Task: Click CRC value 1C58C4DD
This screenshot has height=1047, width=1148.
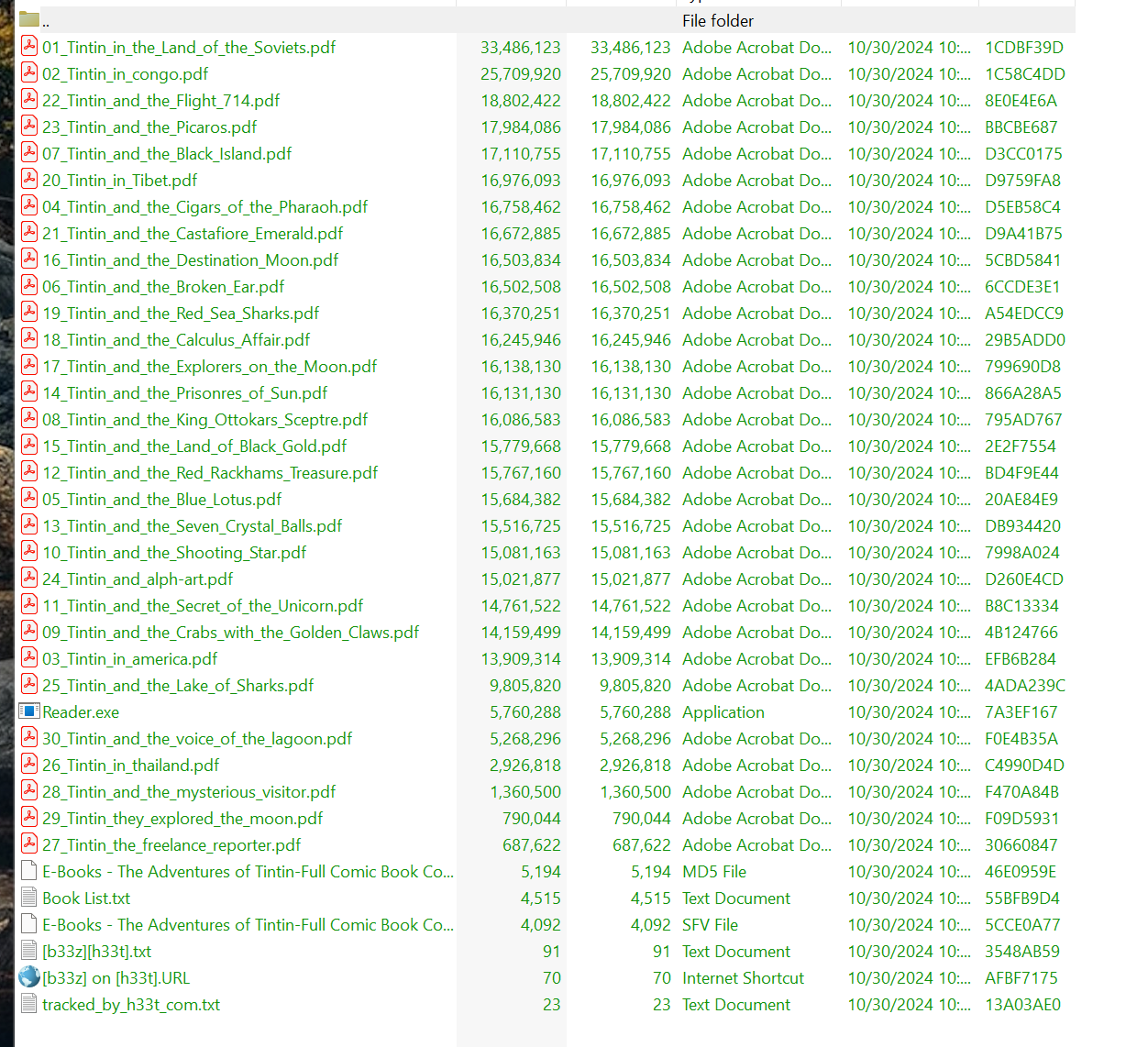Action: point(1025,73)
